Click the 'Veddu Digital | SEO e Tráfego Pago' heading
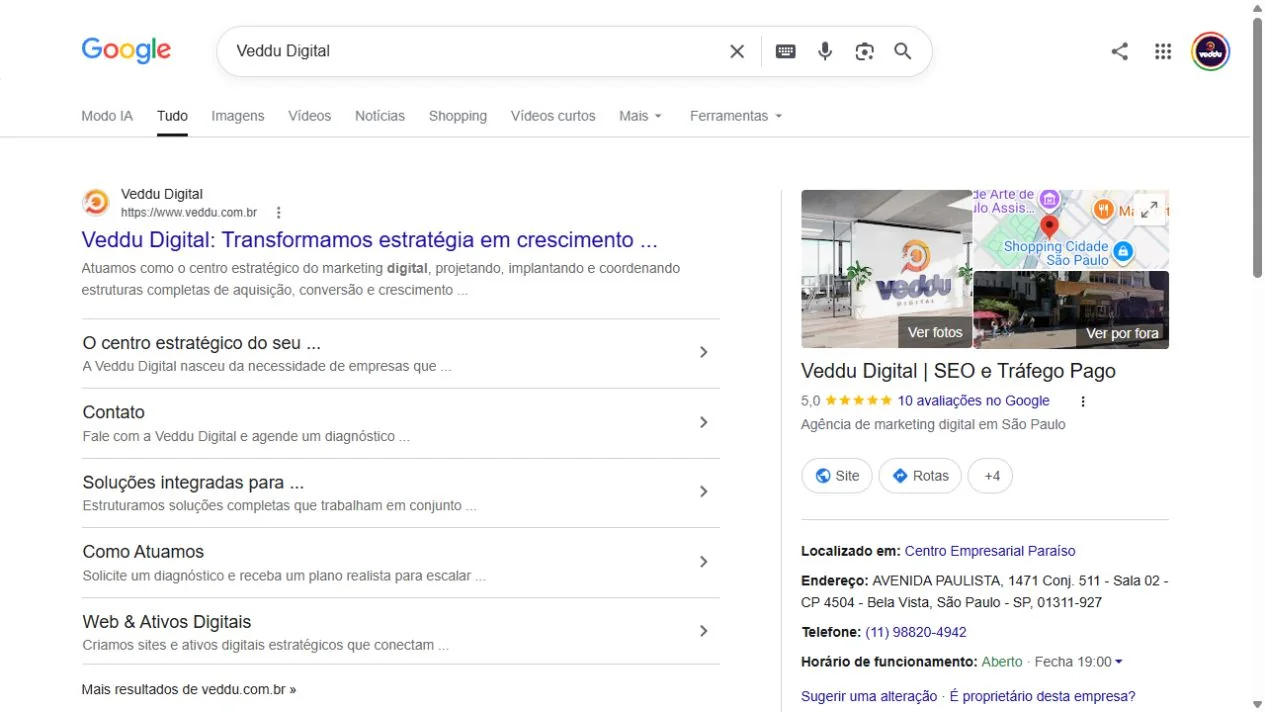 (958, 371)
